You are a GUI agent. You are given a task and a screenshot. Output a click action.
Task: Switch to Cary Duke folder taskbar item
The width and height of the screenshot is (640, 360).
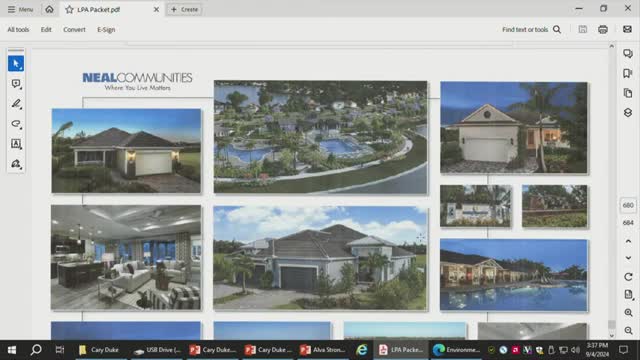[x=99, y=350]
